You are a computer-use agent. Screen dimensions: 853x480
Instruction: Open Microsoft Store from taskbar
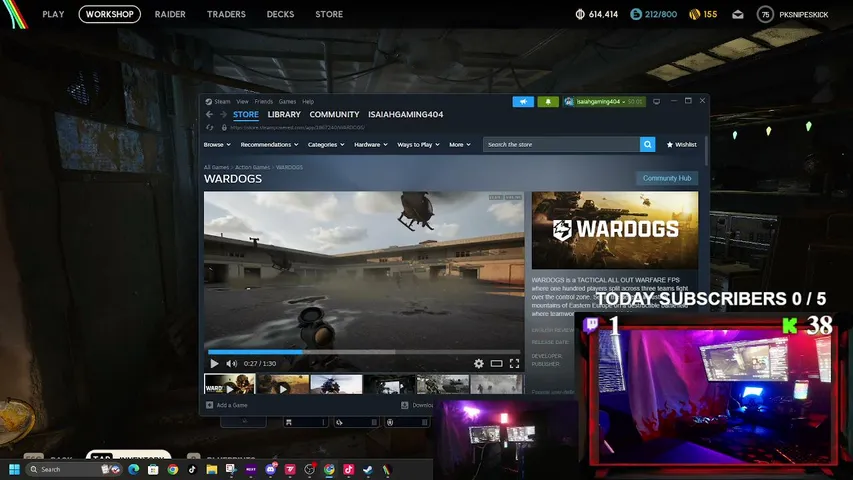click(x=153, y=469)
